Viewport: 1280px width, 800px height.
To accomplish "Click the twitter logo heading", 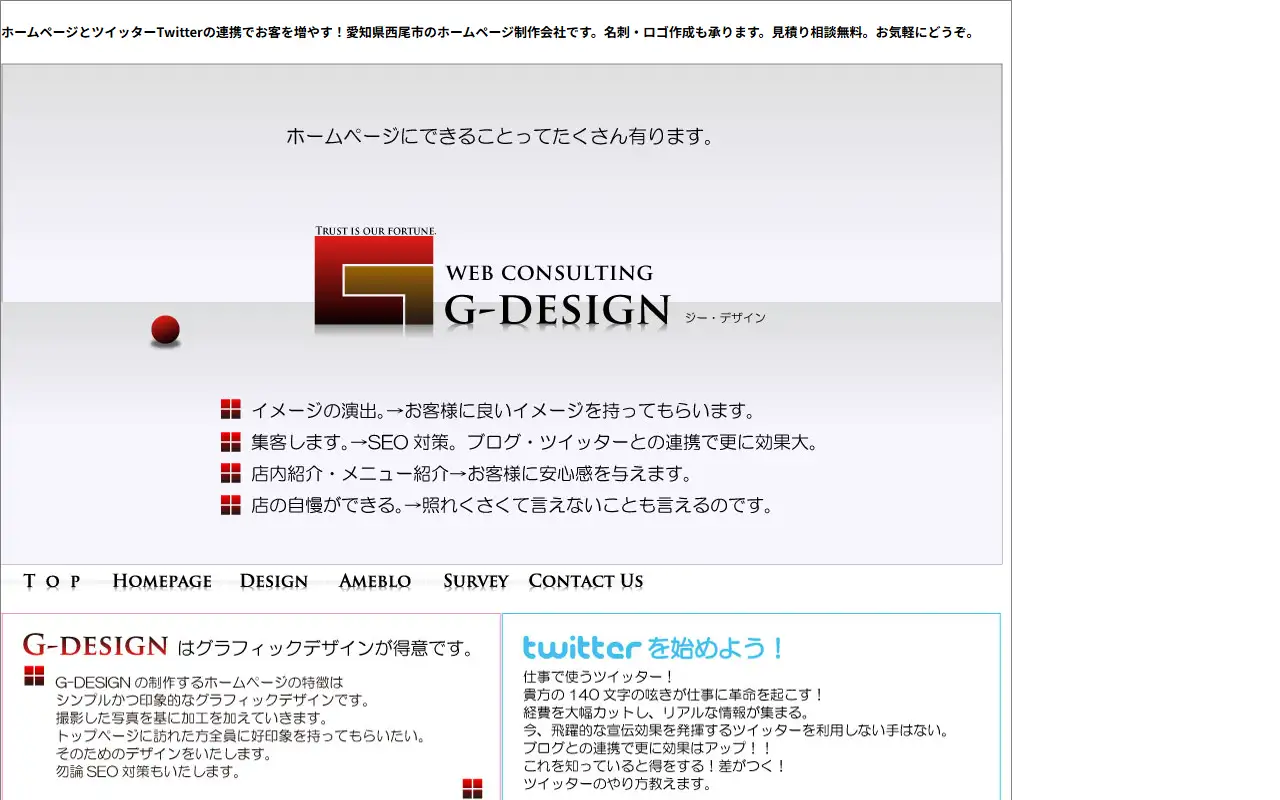I will coord(581,648).
